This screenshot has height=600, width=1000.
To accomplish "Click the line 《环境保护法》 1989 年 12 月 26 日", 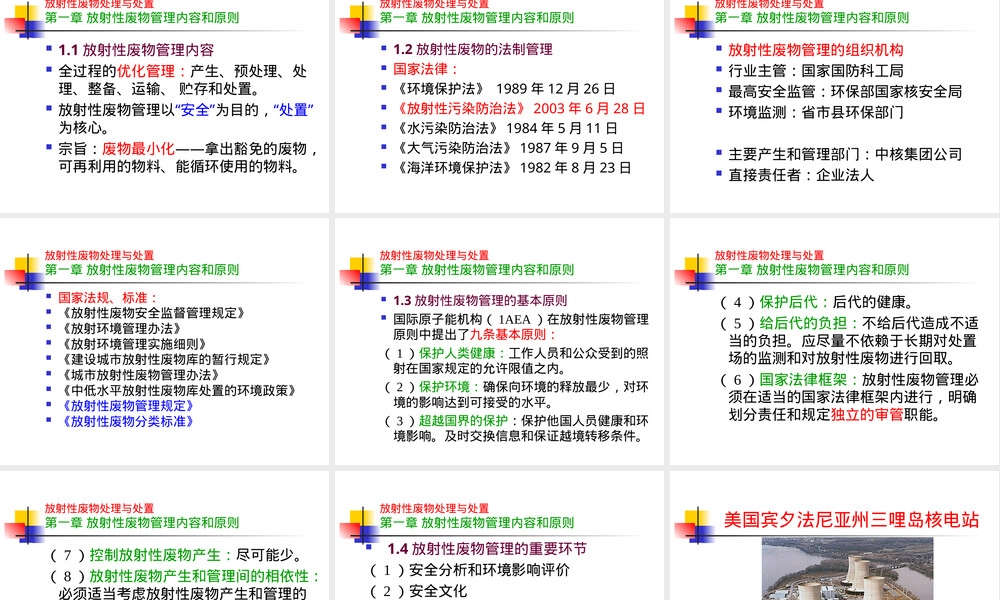I will click(504, 89).
